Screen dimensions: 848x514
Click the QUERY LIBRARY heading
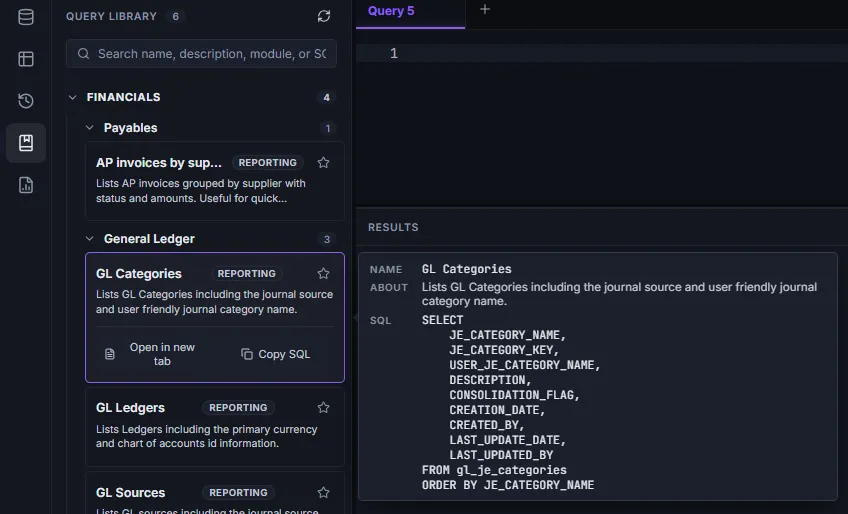click(x=111, y=16)
